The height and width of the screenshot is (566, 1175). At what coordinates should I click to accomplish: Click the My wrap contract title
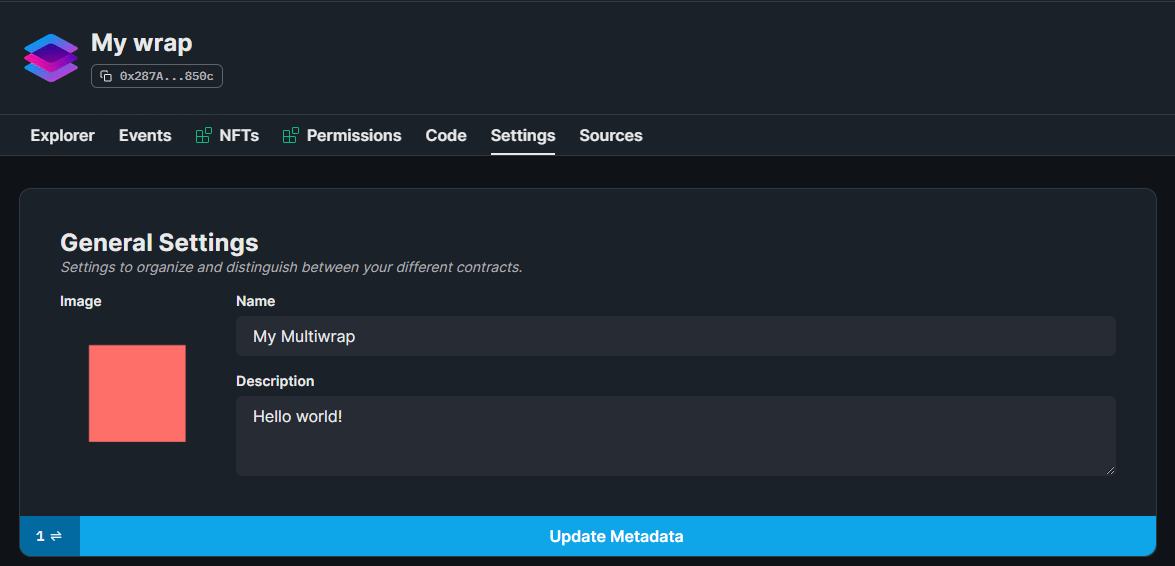tap(142, 43)
